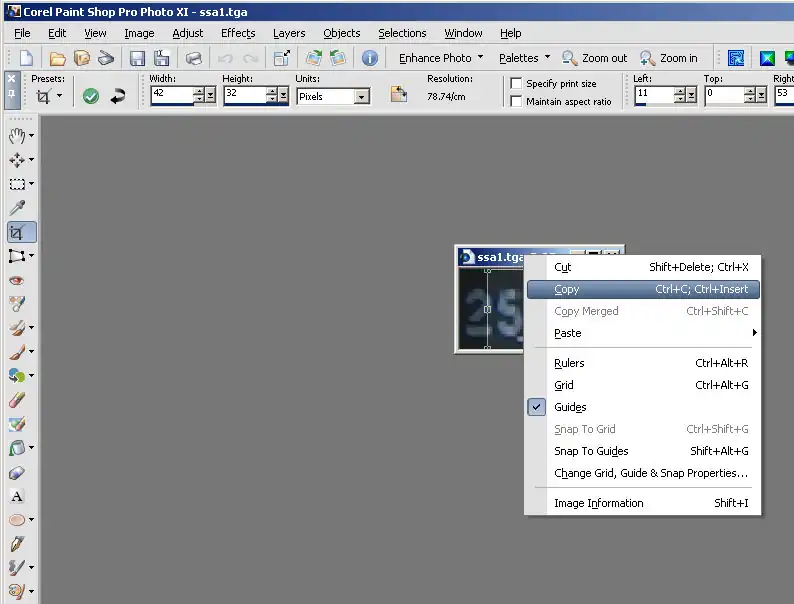The height and width of the screenshot is (604, 794).
Task: Select the Text tool
Action: coord(17,497)
